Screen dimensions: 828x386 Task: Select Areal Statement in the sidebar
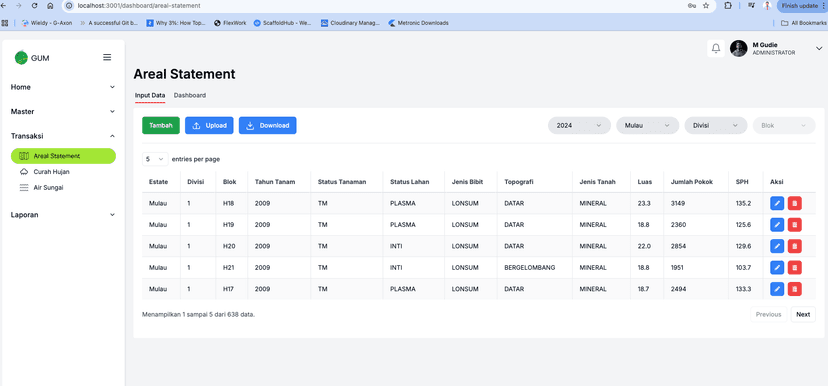point(63,156)
